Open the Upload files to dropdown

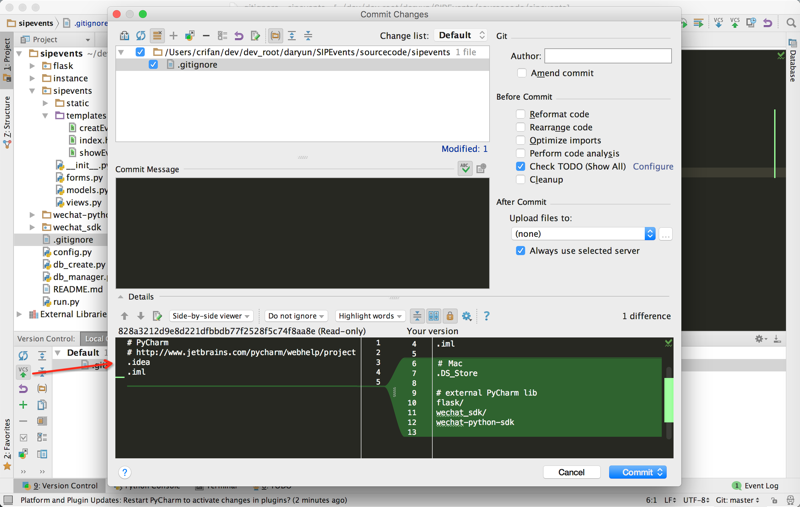583,234
